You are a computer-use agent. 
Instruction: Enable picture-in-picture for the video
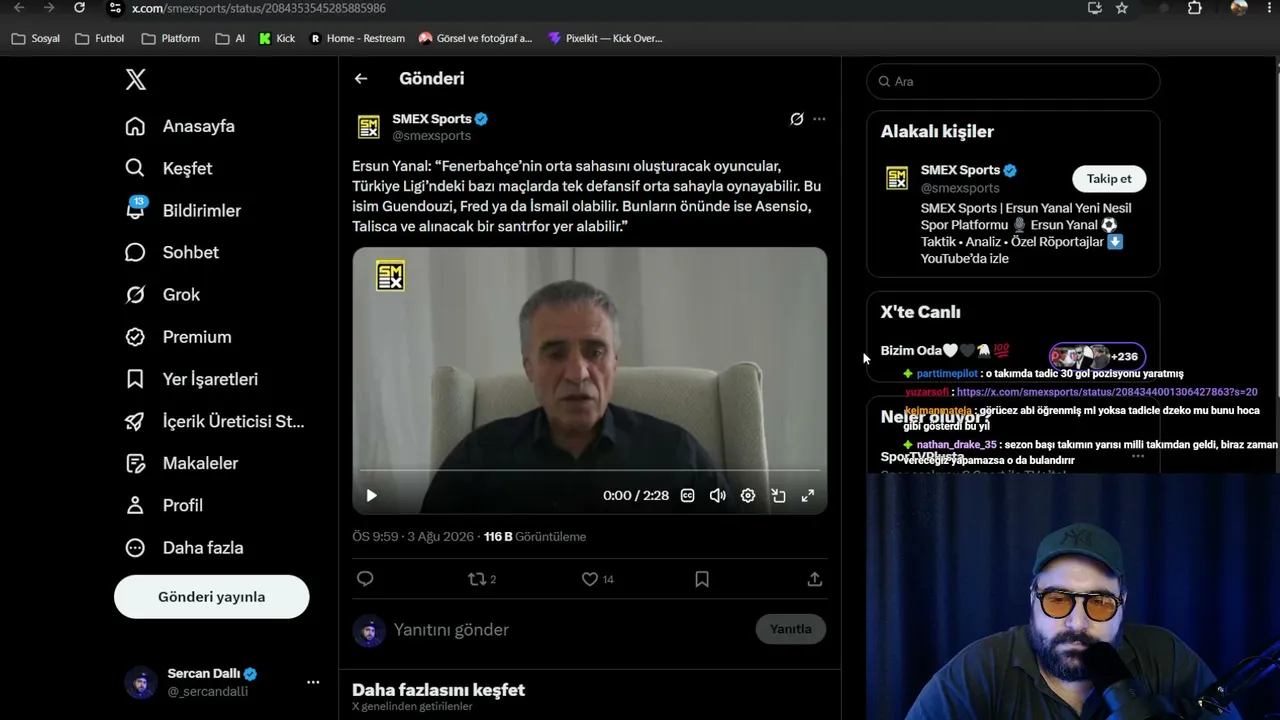pos(778,496)
